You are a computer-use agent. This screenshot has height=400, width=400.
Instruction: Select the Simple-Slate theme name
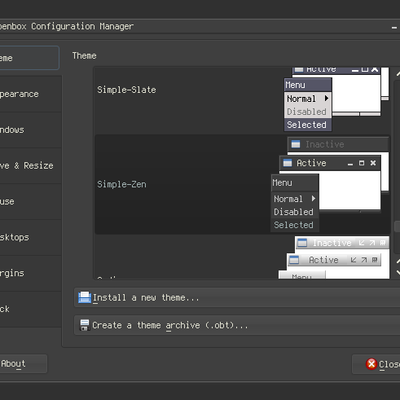126,90
